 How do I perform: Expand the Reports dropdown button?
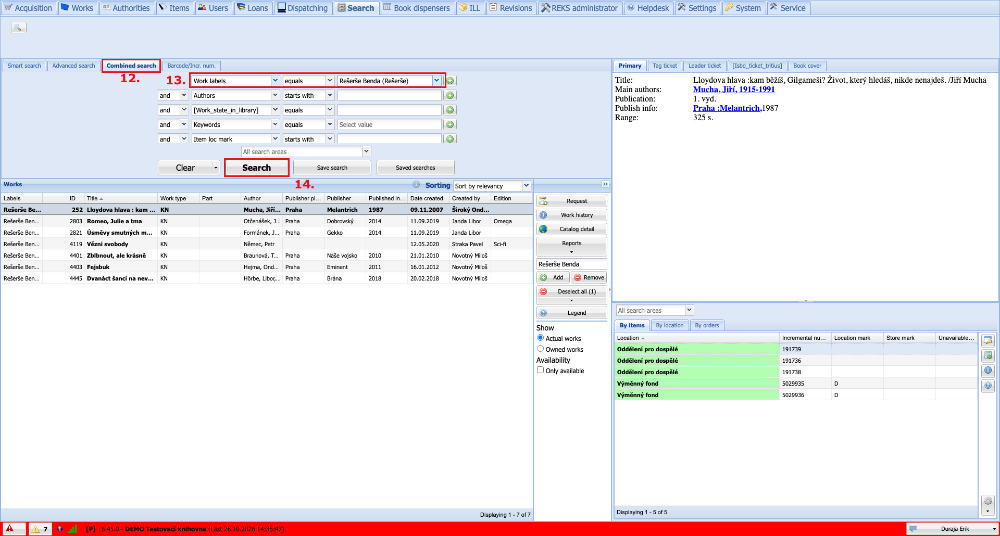571,246
